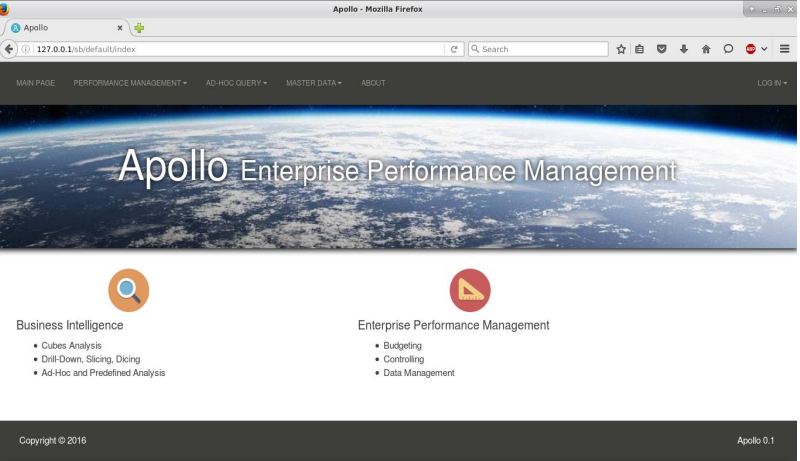
Task: Open site information icon in address bar
Action: 26,49
